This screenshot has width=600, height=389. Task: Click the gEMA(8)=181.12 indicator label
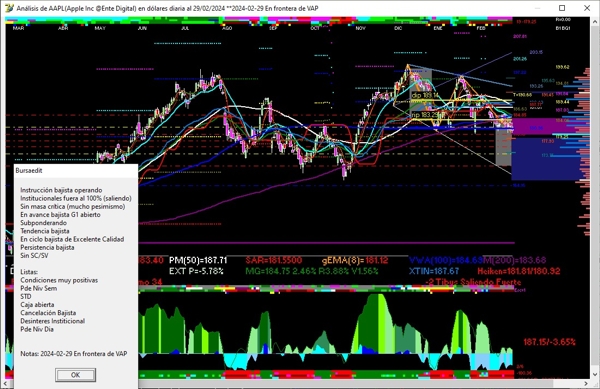pos(355,260)
